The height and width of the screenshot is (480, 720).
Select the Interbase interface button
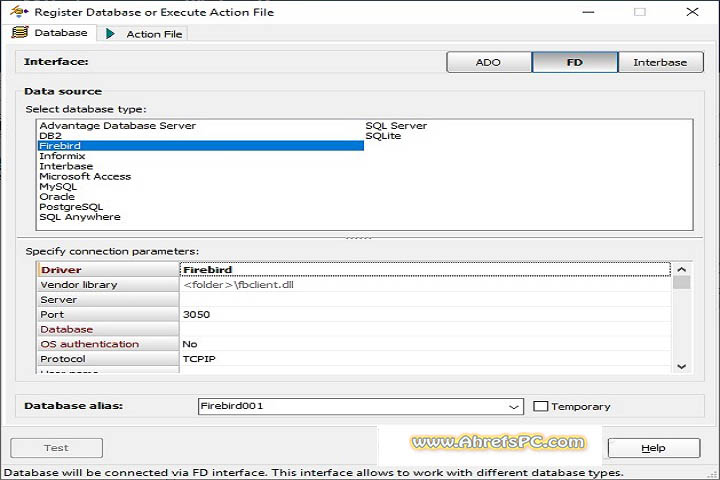coord(661,62)
